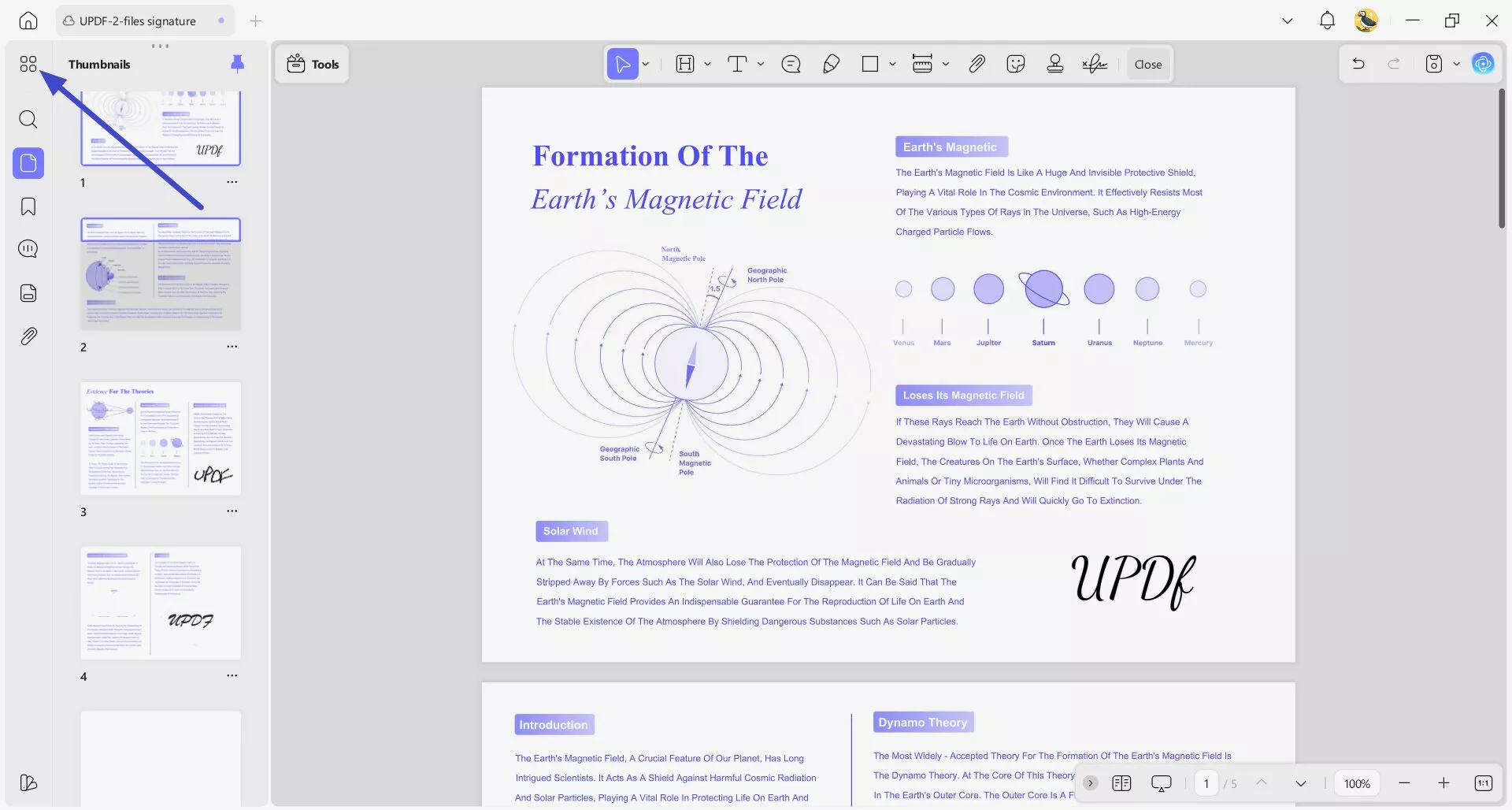The image size is (1512, 810).
Task: Open the Bookmarks panel
Action: tap(28, 206)
